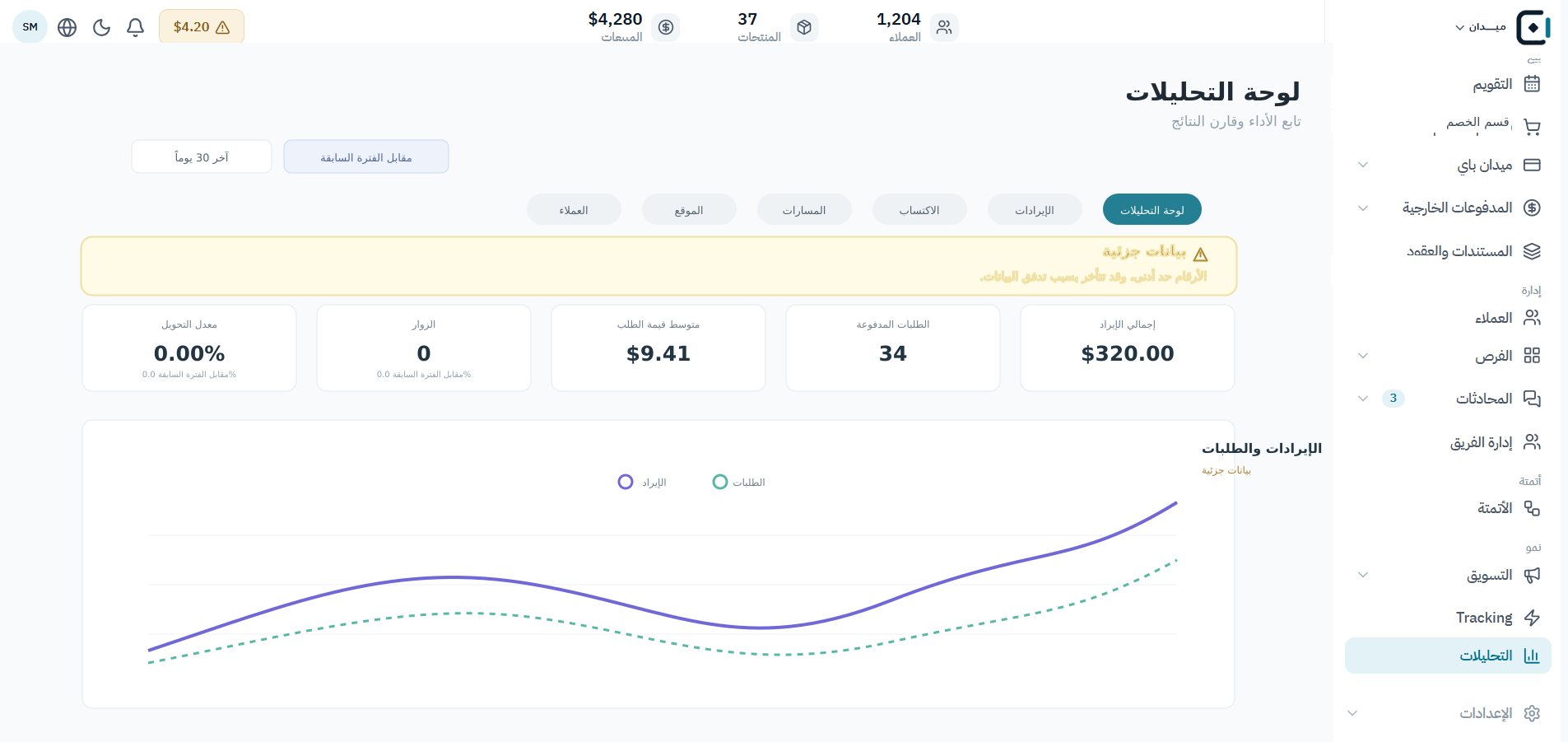Switch to الاكتساب tab

919,209
